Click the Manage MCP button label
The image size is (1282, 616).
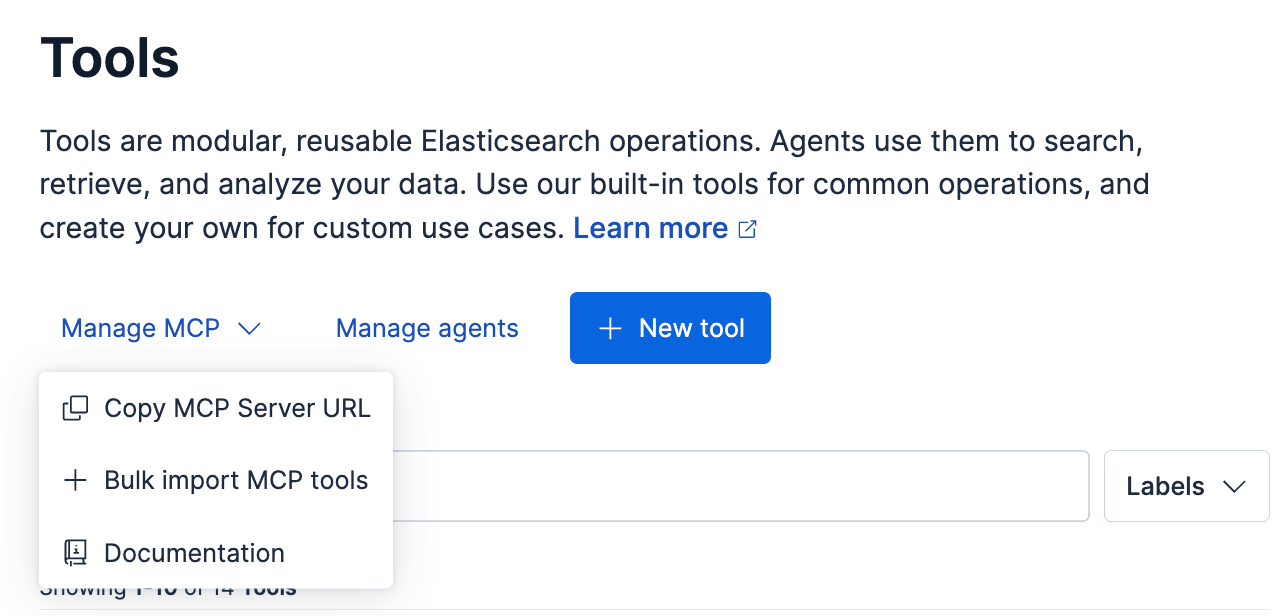click(141, 328)
